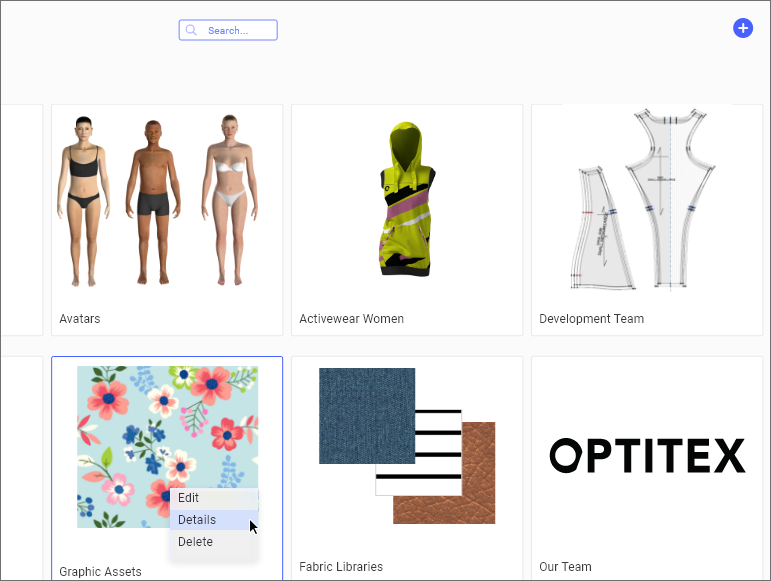Click the Our Team label
The image size is (771, 581).
pos(565,567)
